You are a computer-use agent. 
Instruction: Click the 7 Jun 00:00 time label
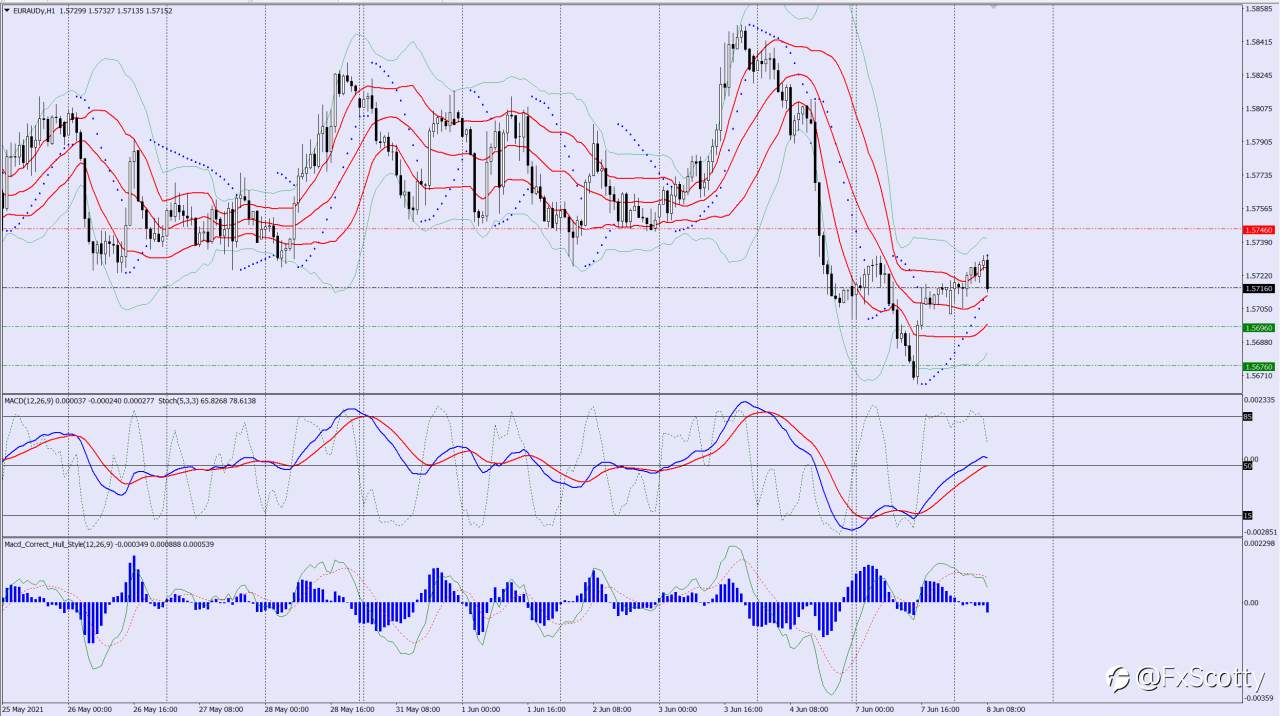pos(876,710)
